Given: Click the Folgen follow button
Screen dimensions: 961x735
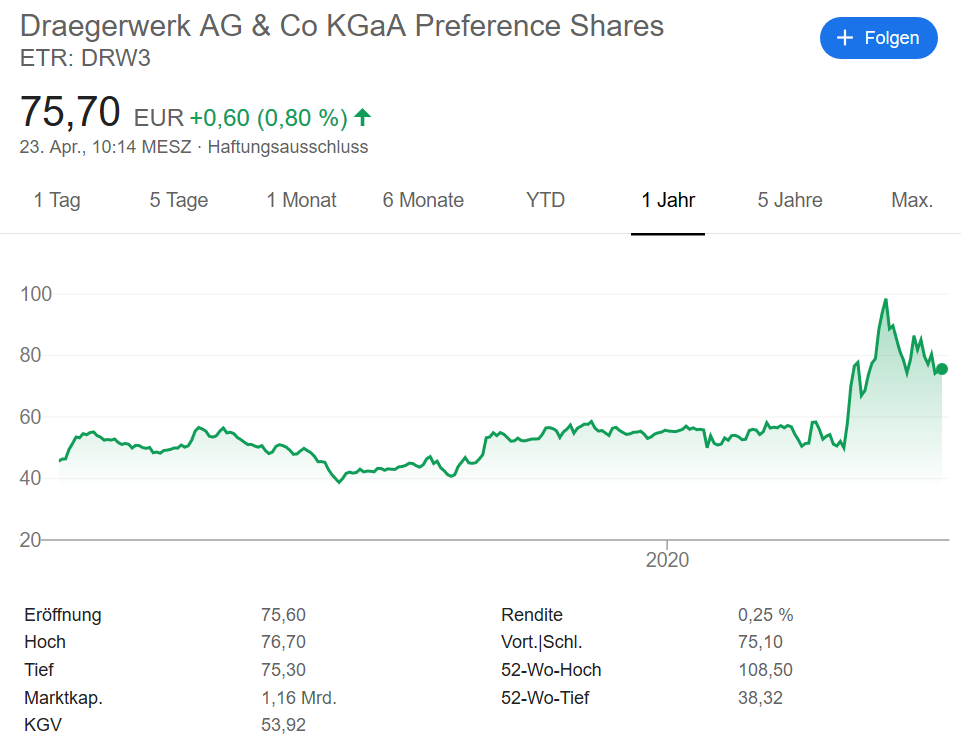Looking at the screenshot, I should tap(878, 38).
